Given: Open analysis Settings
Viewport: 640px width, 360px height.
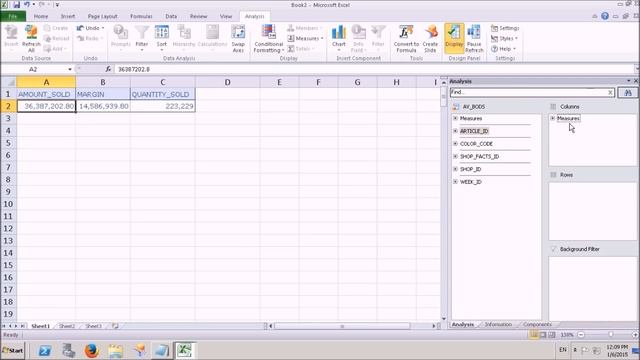Looking at the screenshot, I should click(x=505, y=28).
